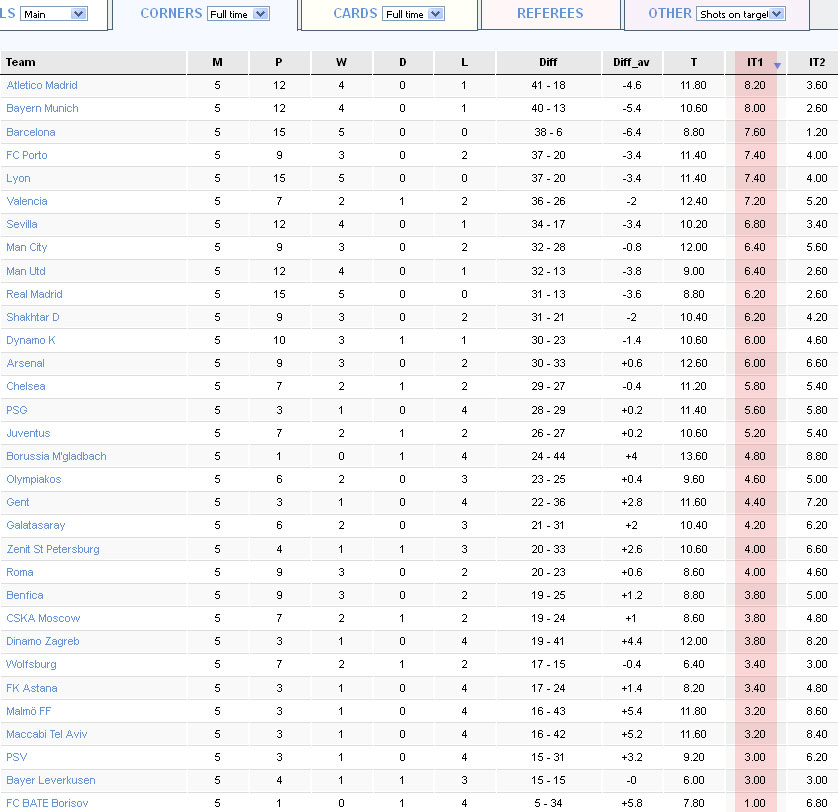Click Barcelona's Diff value 38 - 6
Viewport: 838px width, 812px height.
[548, 132]
